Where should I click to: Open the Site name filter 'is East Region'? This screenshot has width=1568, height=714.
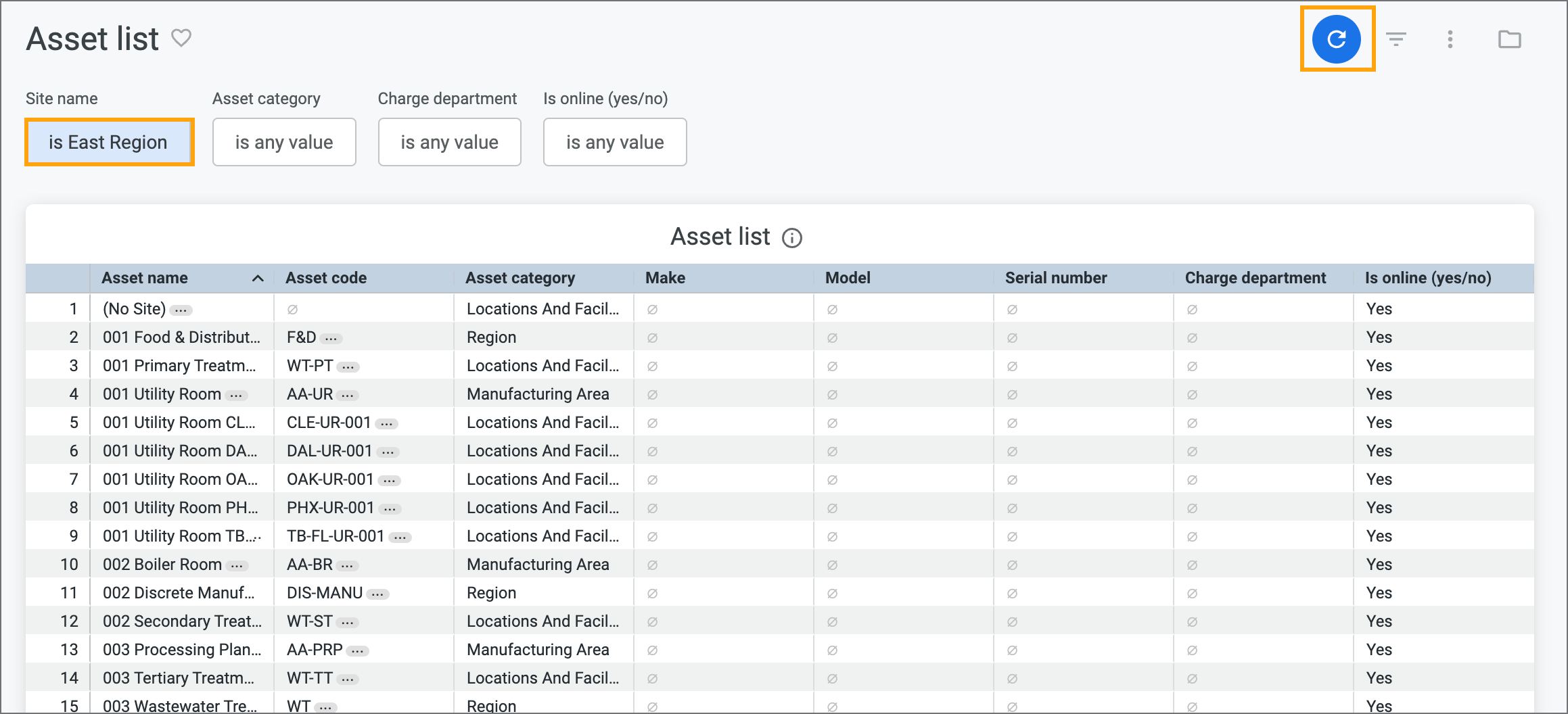[110, 142]
